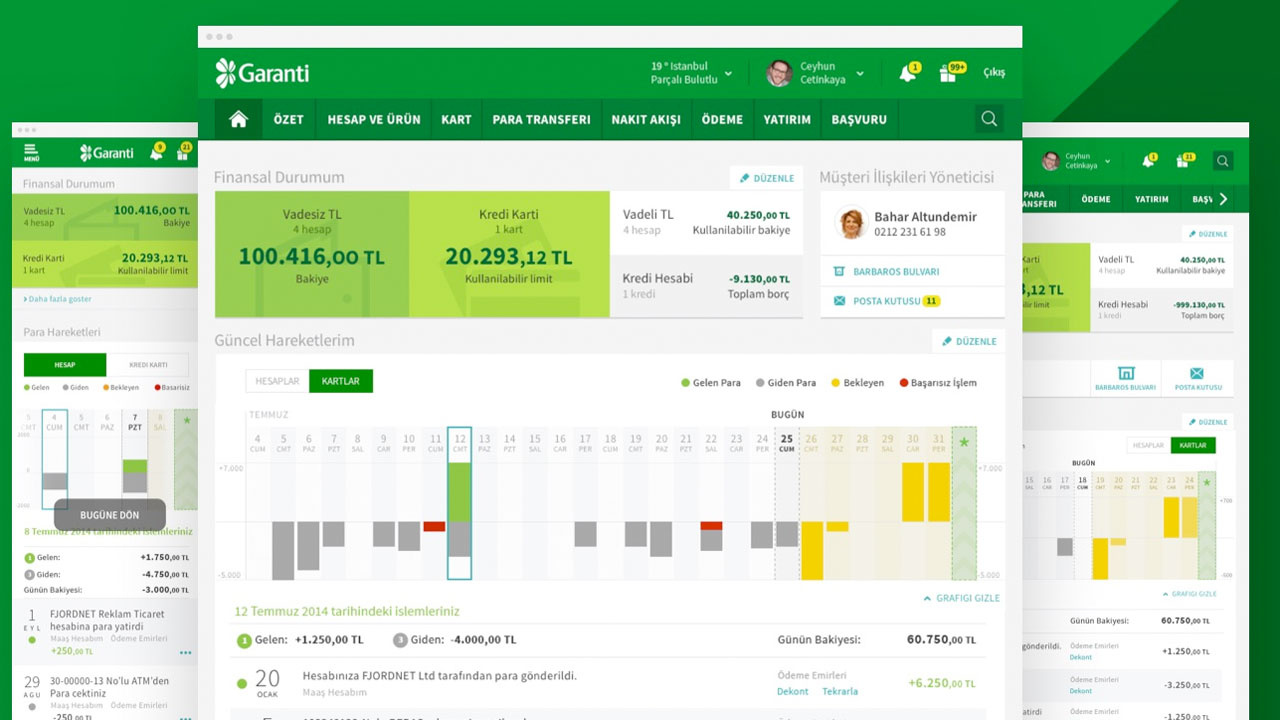1280x720 pixels.
Task: Open the notifications bell in the main window
Action: 908,73
